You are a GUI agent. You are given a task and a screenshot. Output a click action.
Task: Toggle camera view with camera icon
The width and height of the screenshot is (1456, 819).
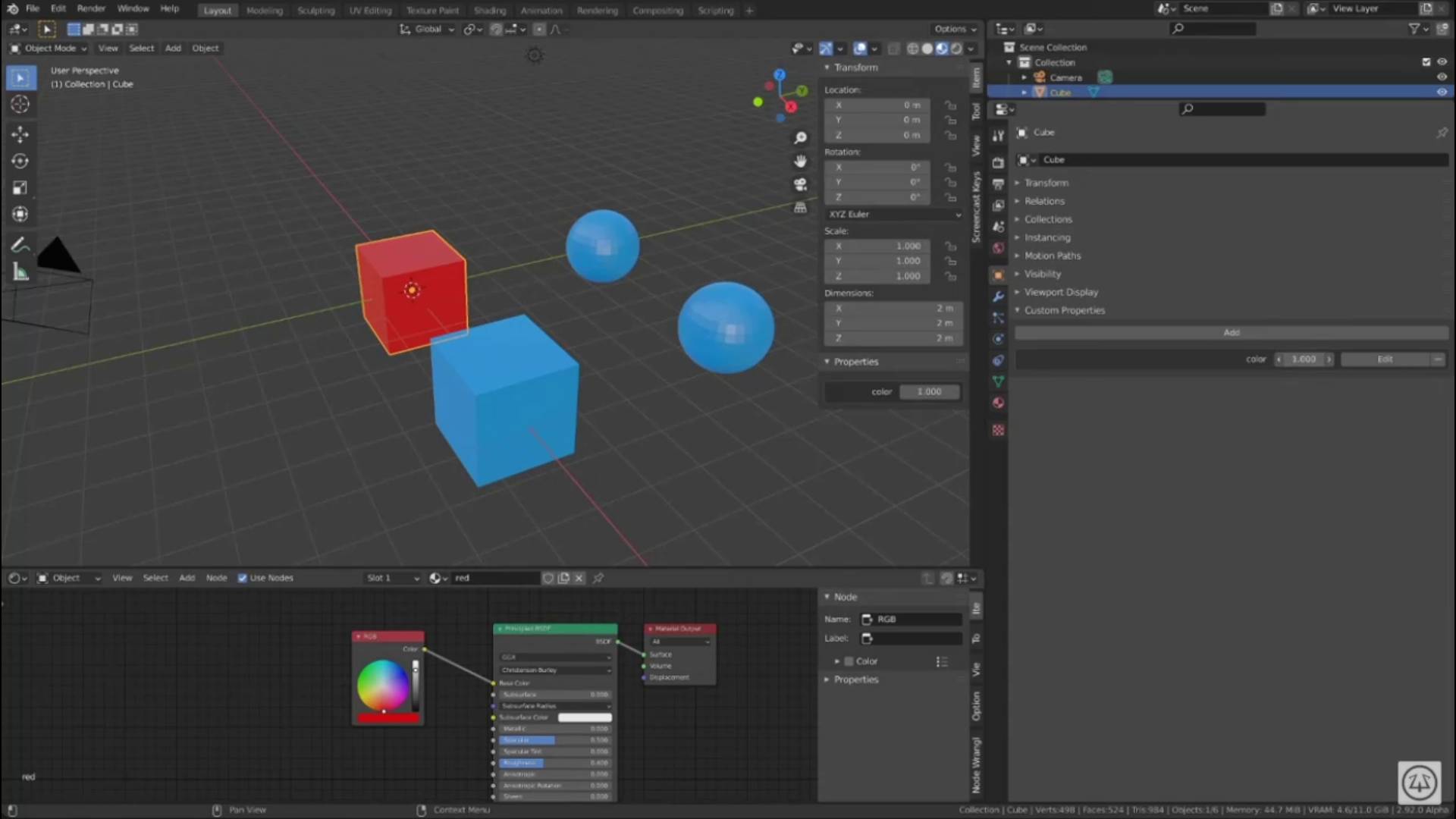(800, 184)
